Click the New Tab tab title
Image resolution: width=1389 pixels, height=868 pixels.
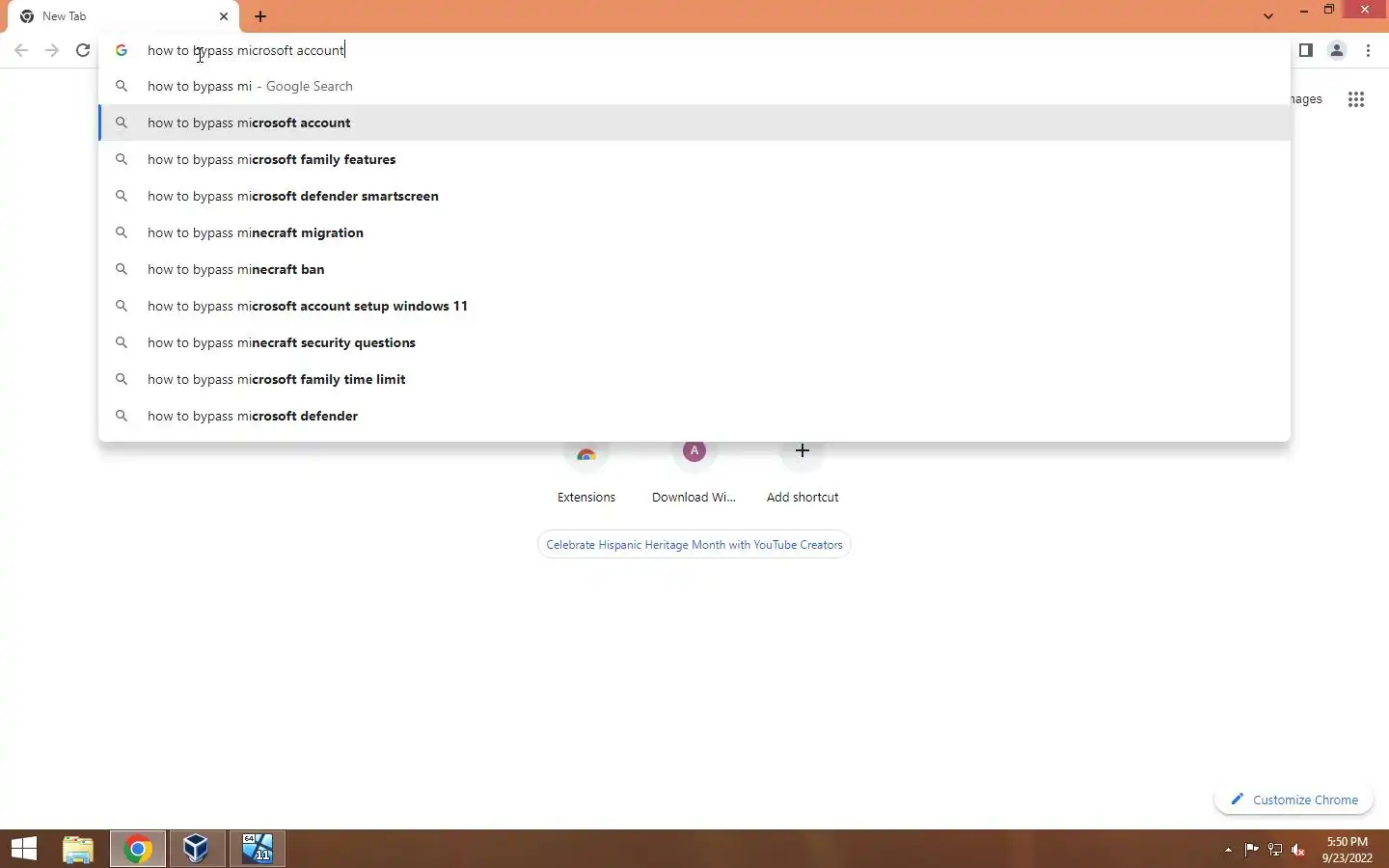point(65,16)
